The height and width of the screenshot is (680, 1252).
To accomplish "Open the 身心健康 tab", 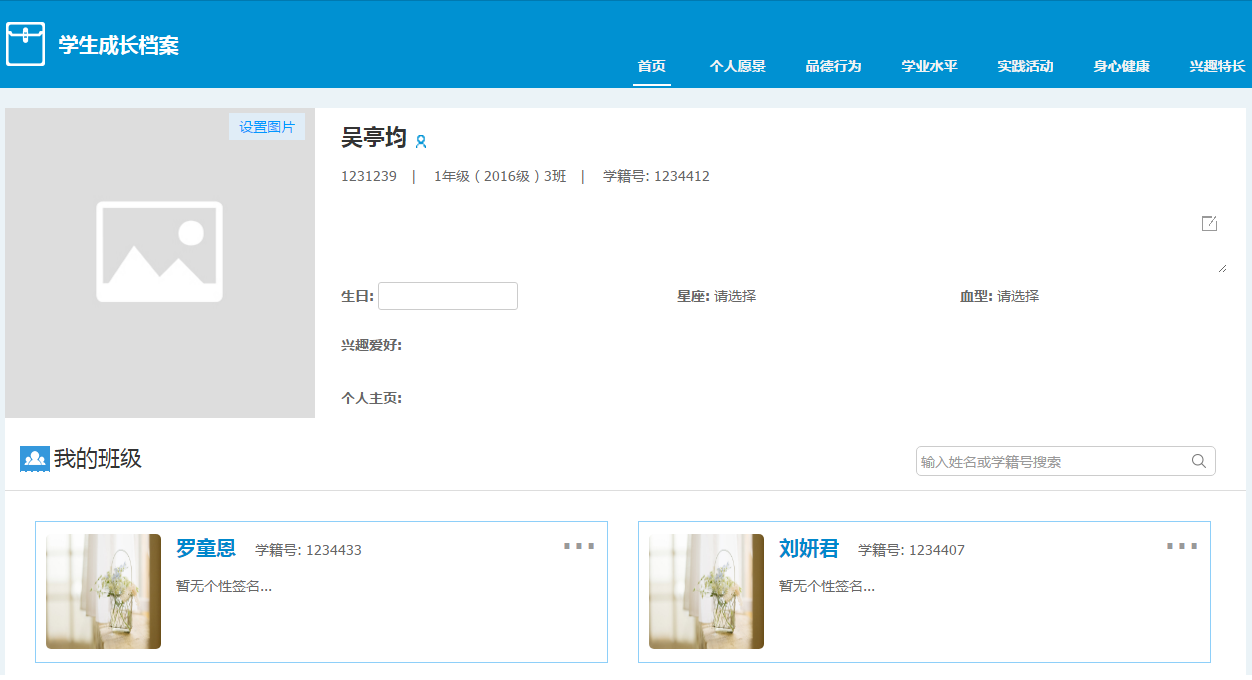I will (x=1122, y=66).
